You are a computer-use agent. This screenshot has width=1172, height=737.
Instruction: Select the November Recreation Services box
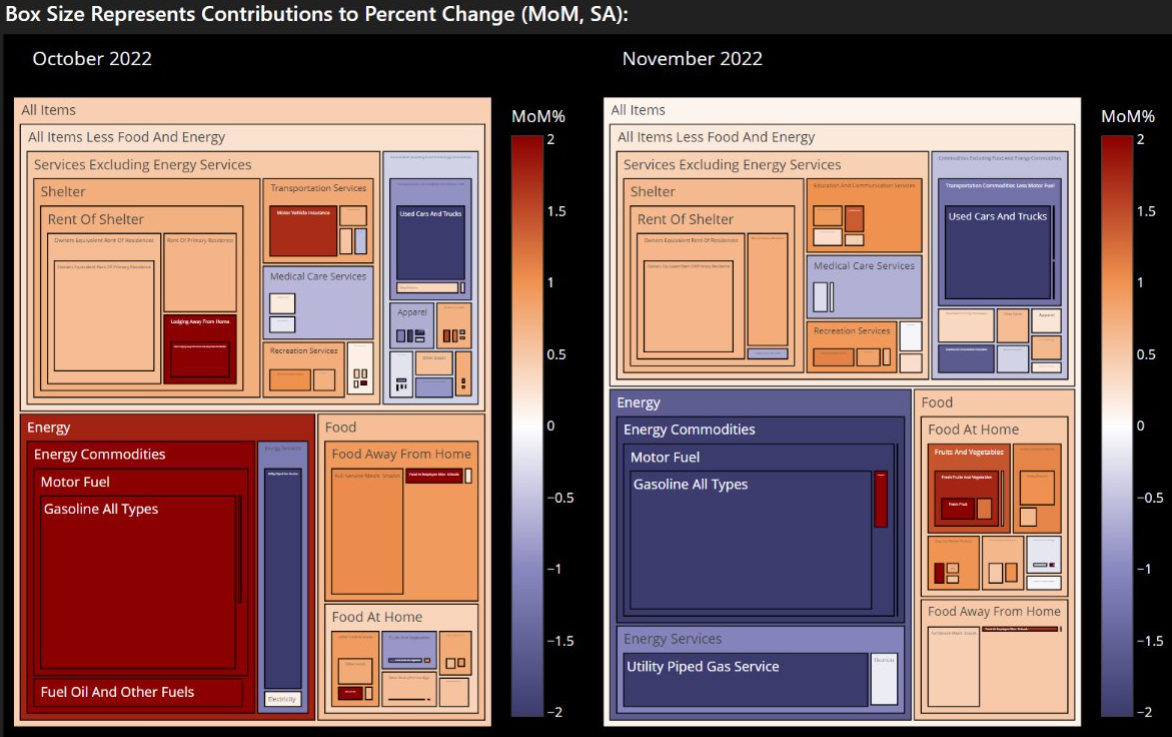852,345
